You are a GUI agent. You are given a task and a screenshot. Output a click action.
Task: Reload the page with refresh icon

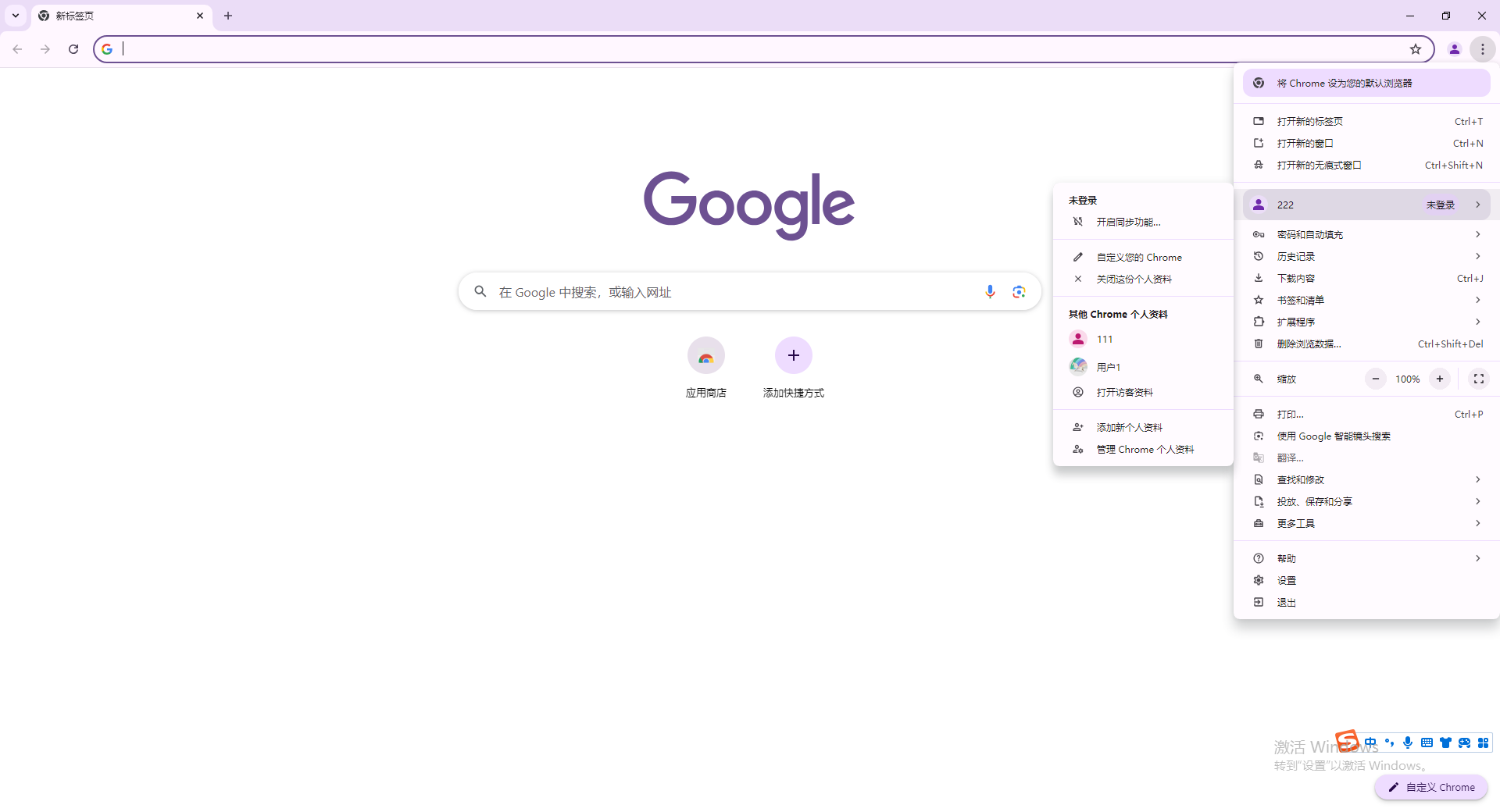73,49
